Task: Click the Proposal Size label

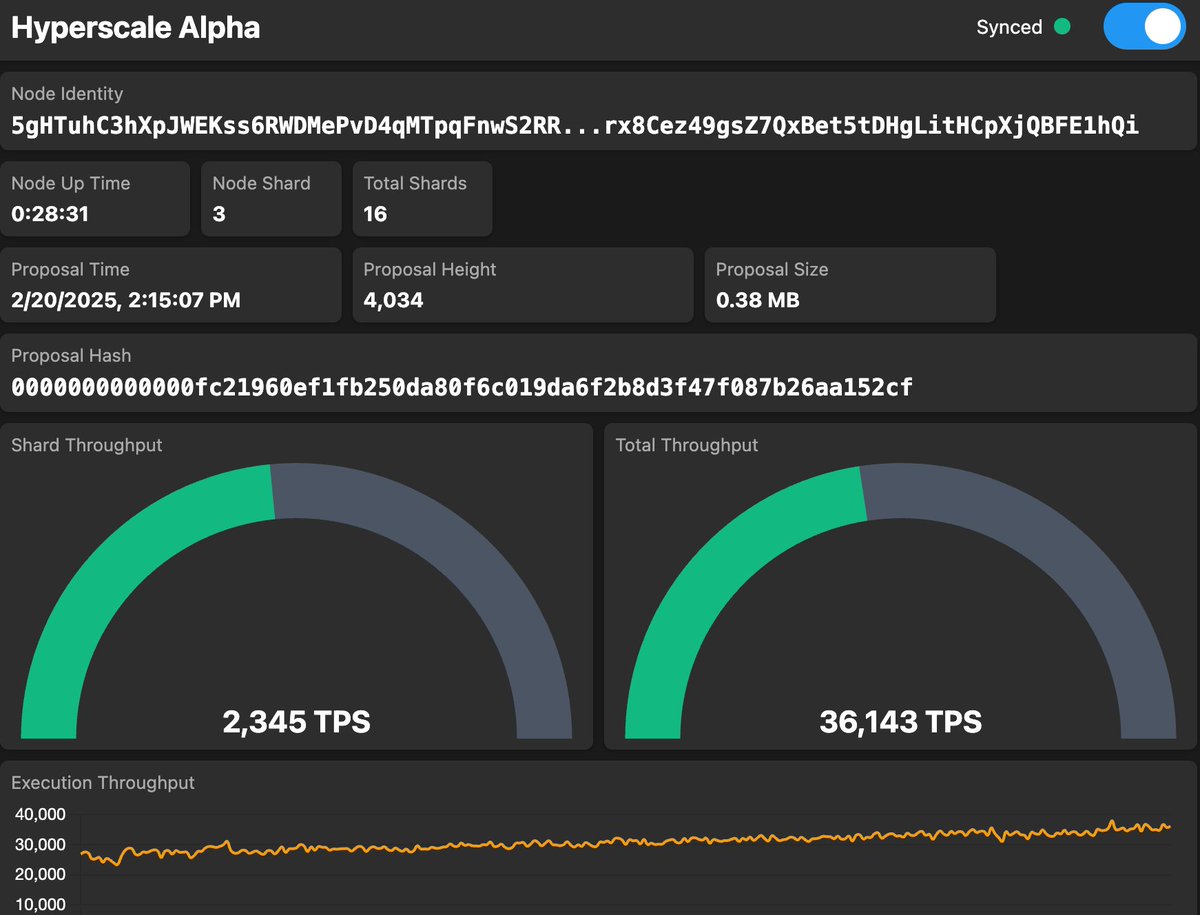Action: pos(772,270)
